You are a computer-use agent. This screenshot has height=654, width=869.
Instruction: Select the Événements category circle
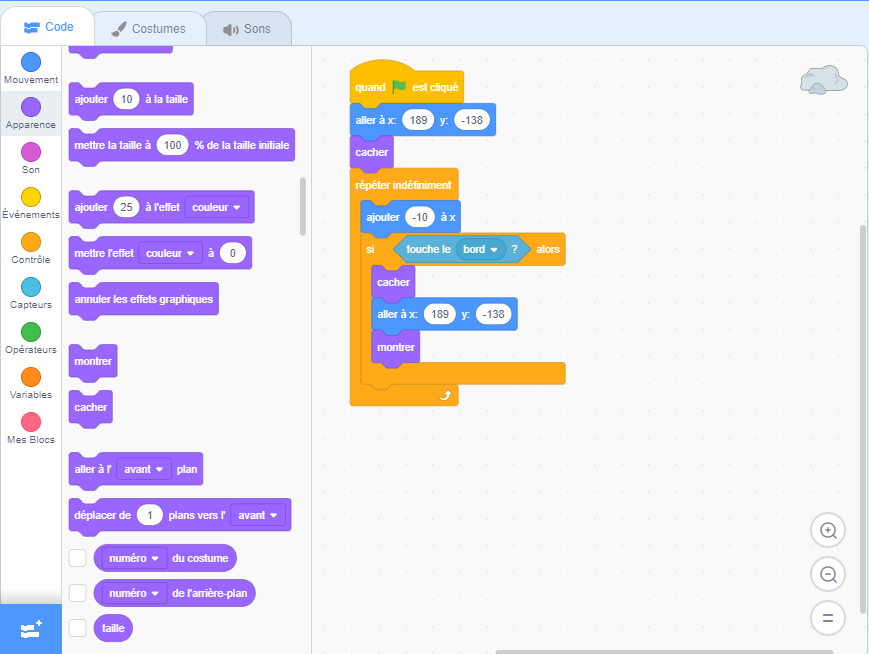pyautogui.click(x=31, y=197)
